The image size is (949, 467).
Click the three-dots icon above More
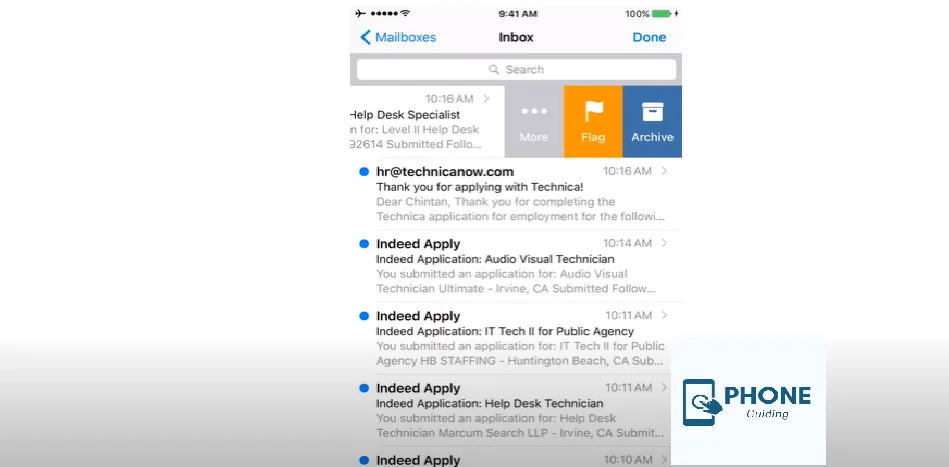click(534, 111)
